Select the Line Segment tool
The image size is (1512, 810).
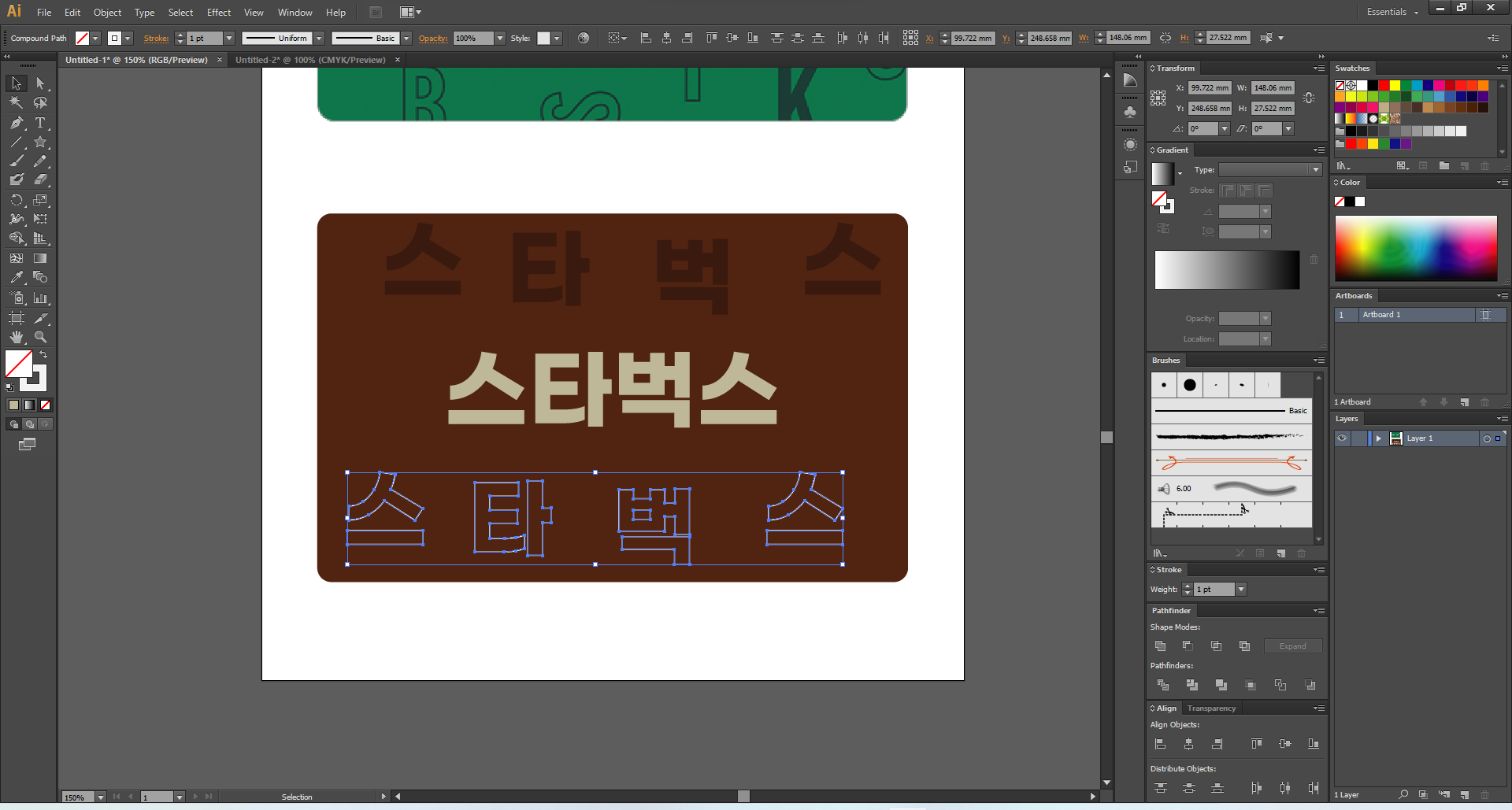point(17,142)
